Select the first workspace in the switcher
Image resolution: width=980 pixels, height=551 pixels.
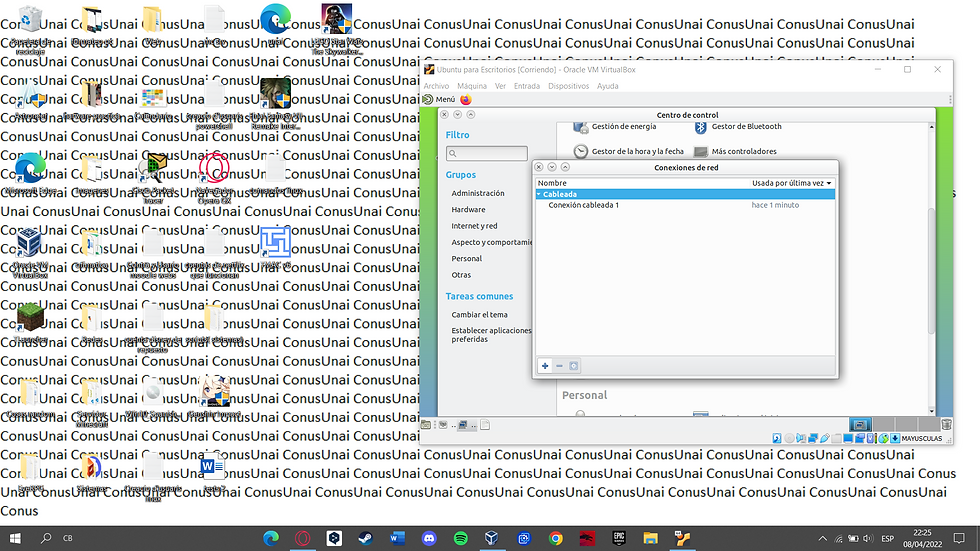[860, 425]
